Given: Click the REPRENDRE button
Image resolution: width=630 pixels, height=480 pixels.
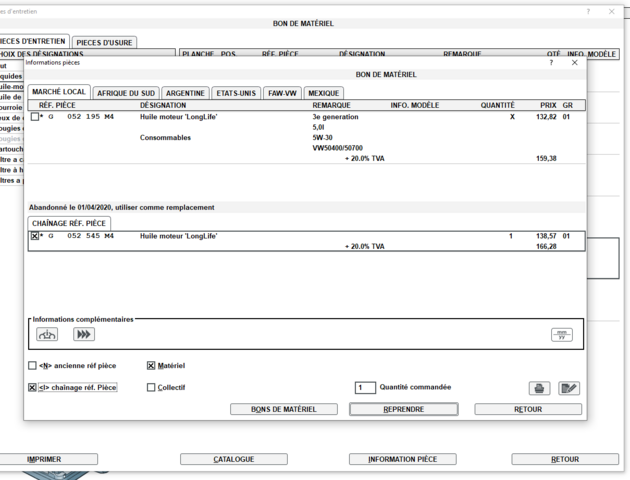Looking at the screenshot, I should 403,409.
